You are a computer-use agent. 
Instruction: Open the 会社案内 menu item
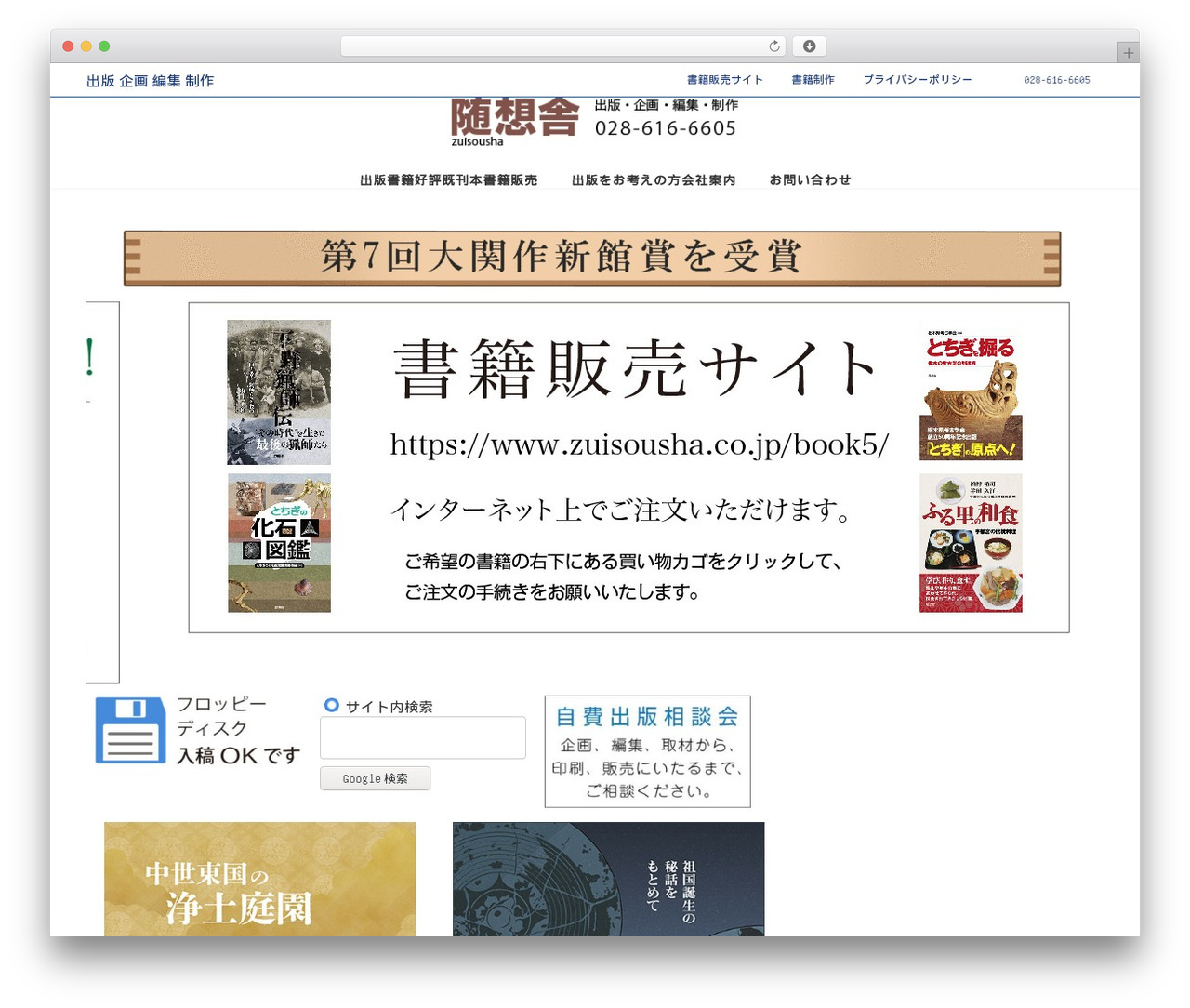(x=708, y=179)
